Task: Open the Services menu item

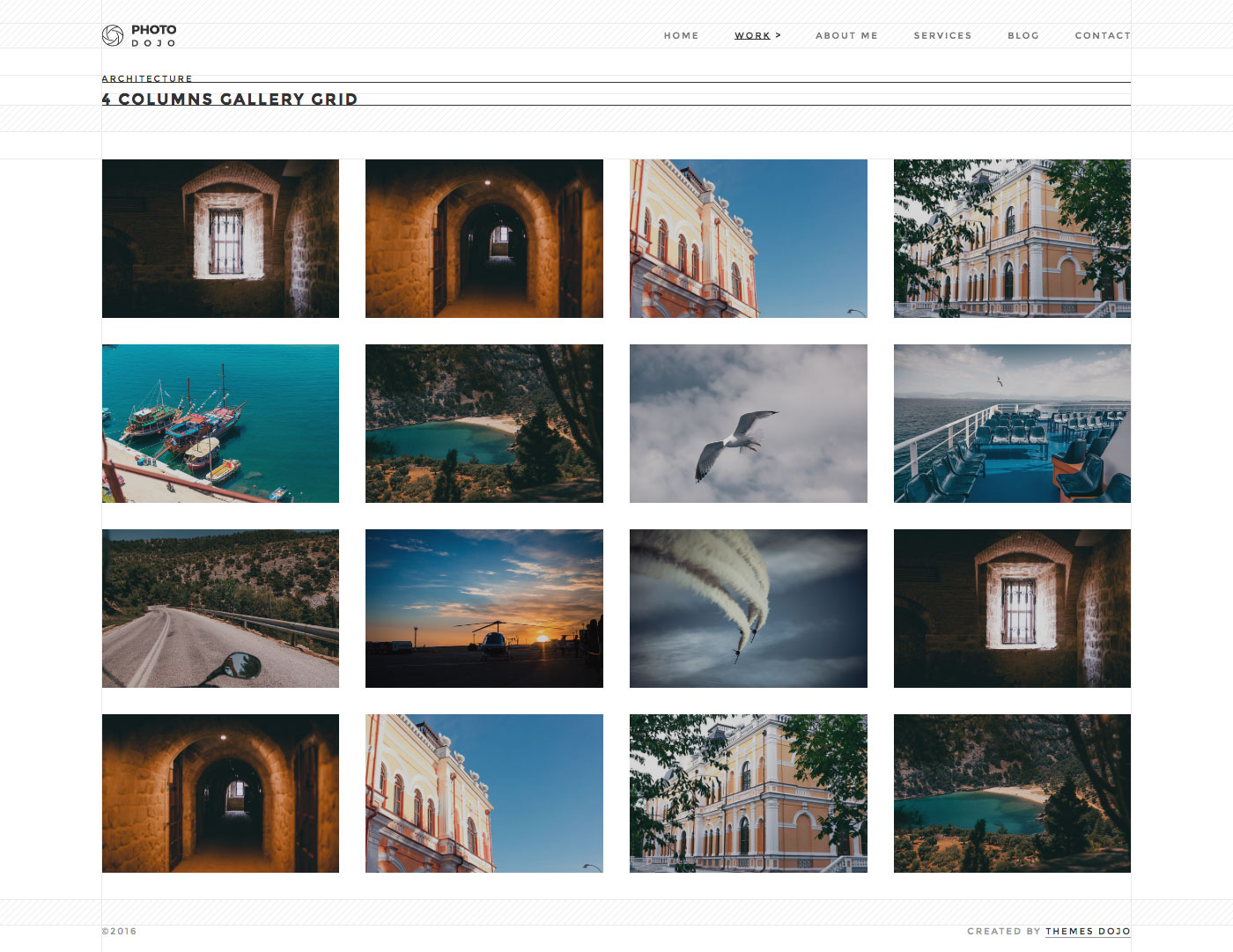Action: coord(943,36)
